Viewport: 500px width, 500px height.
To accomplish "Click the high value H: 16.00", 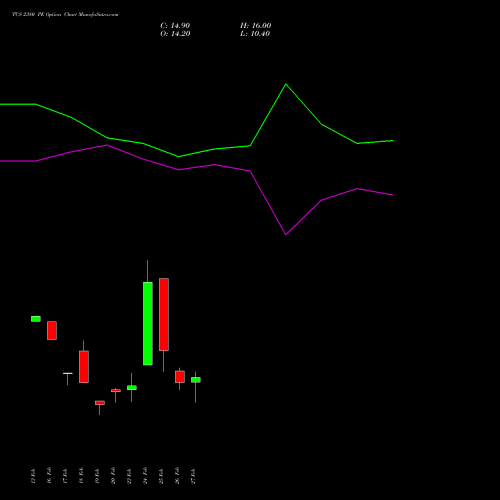I will (255, 26).
